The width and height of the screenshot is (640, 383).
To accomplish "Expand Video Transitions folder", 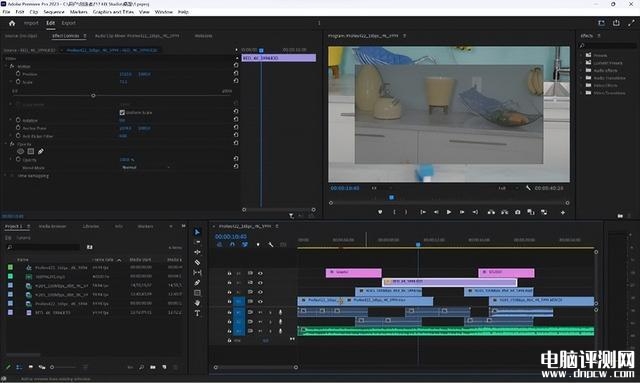I will point(582,93).
